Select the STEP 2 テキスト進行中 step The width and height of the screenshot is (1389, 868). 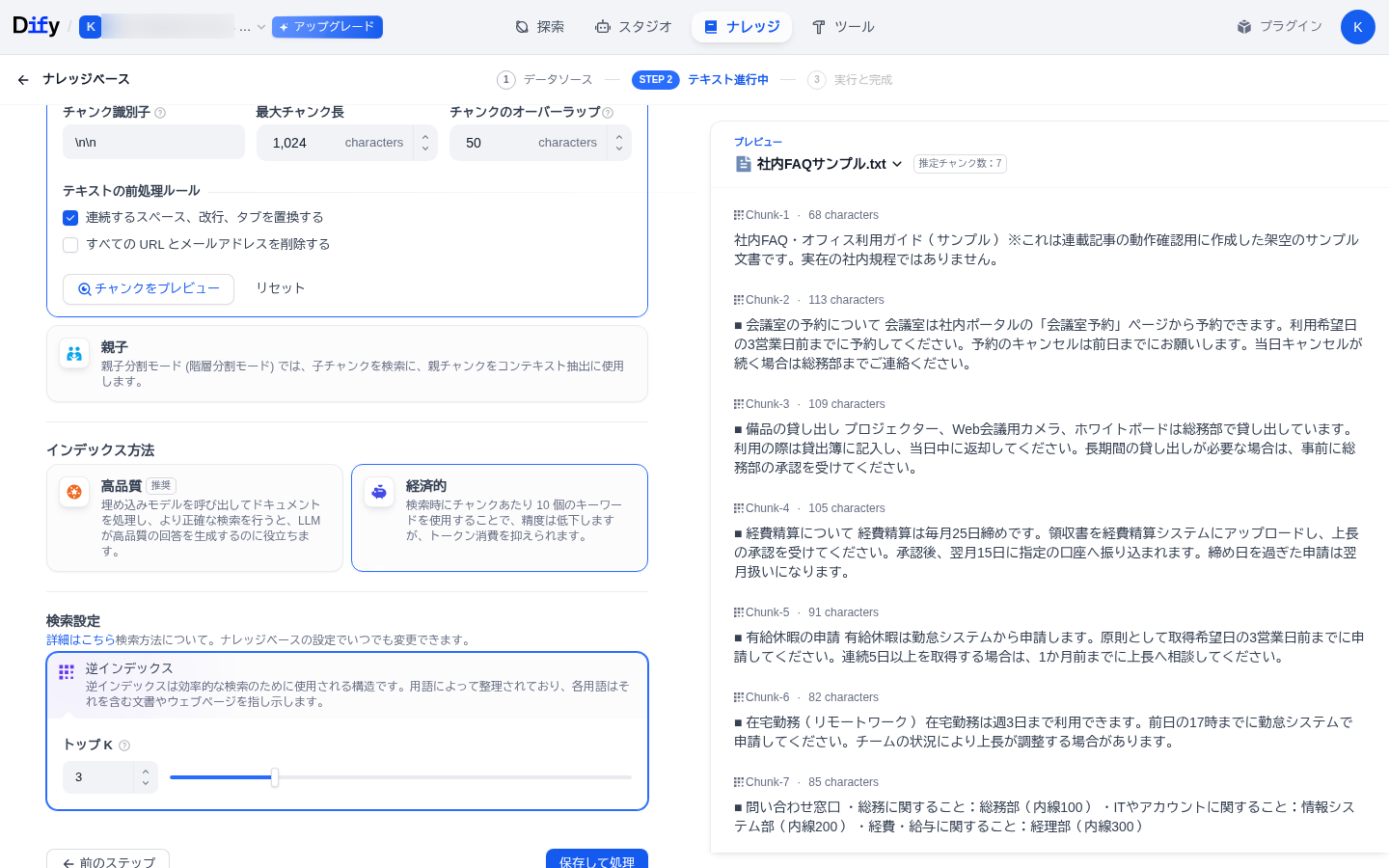pyautogui.click(x=700, y=80)
